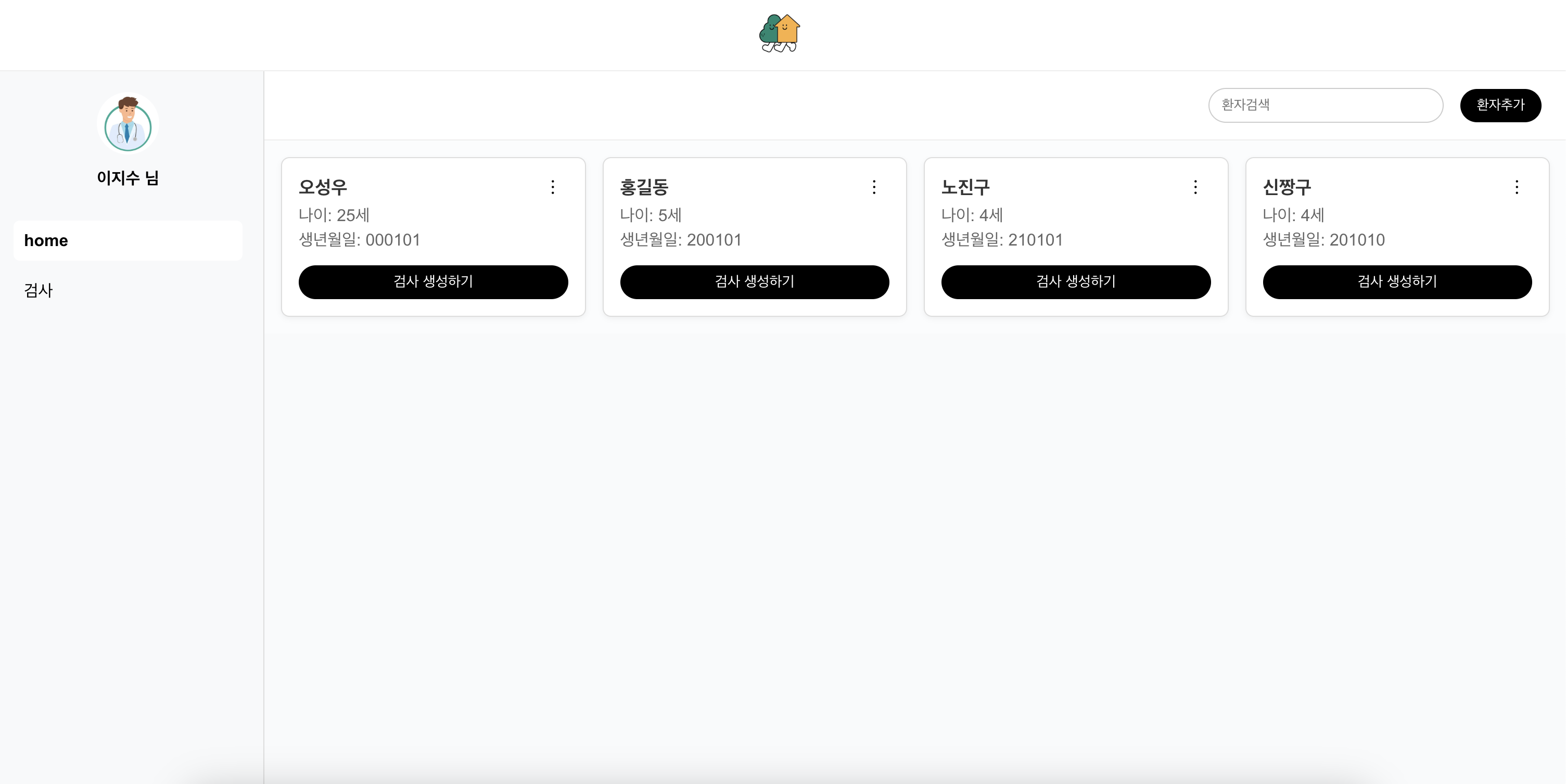The width and height of the screenshot is (1566, 784).
Task: Click the tree and house logo
Action: [x=779, y=33]
